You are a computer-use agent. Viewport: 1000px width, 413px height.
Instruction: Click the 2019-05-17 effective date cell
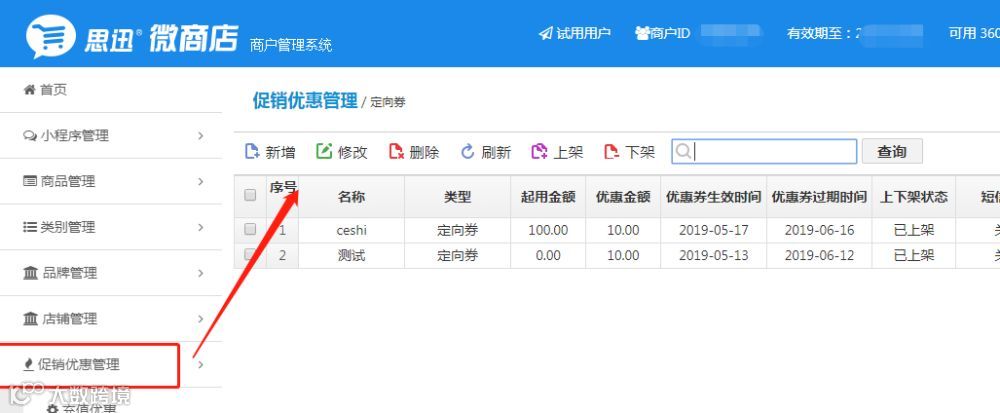point(714,230)
